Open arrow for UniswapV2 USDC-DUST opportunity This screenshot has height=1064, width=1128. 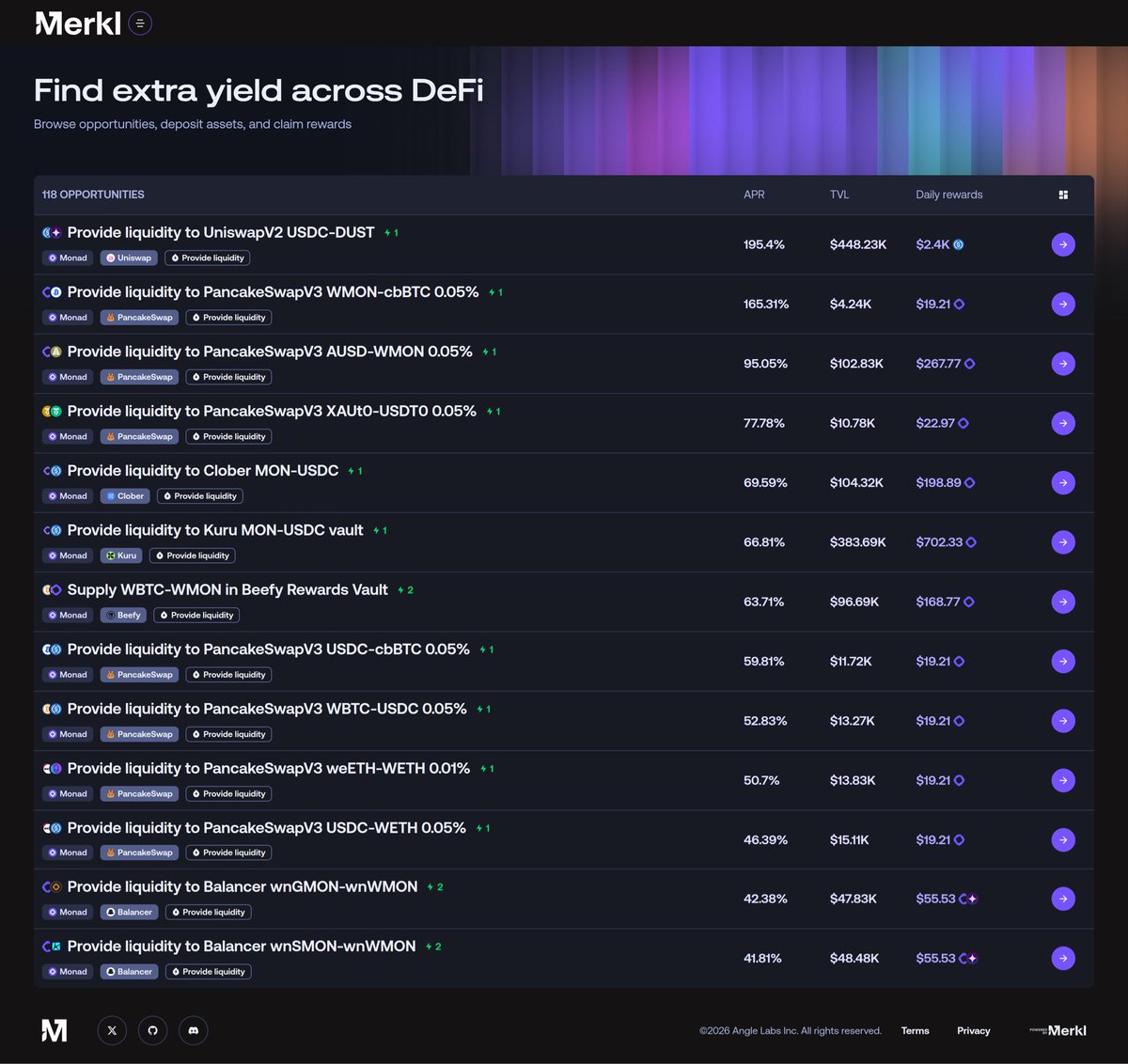tap(1063, 244)
